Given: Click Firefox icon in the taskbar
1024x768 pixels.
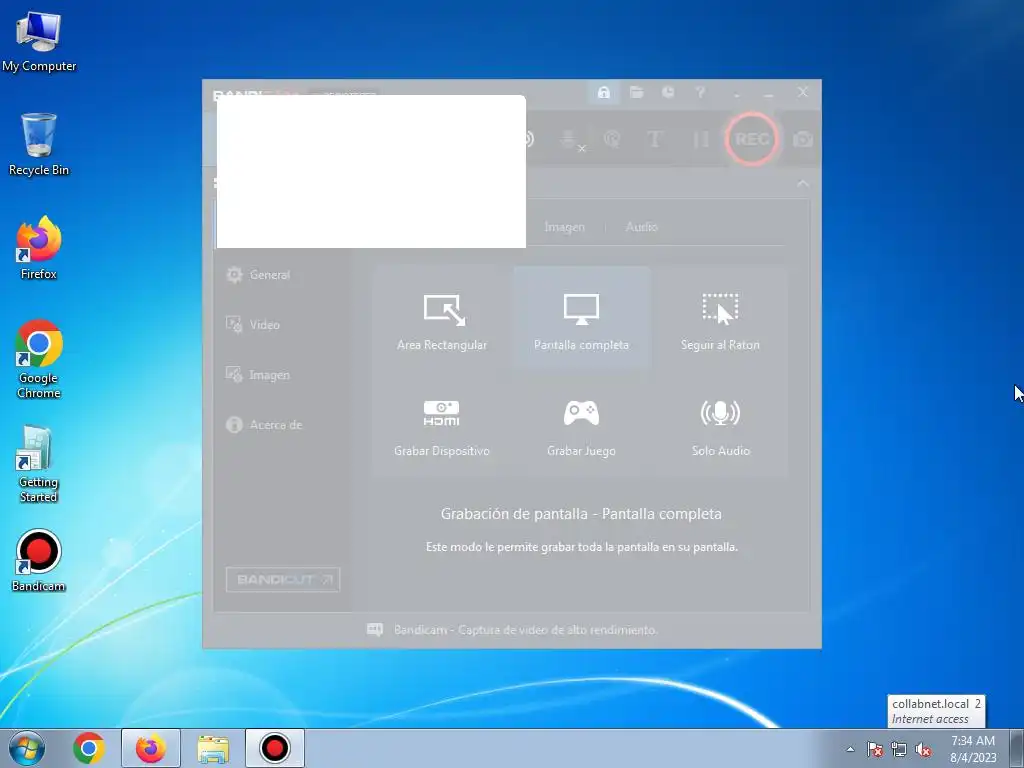Looking at the screenshot, I should click(150, 748).
